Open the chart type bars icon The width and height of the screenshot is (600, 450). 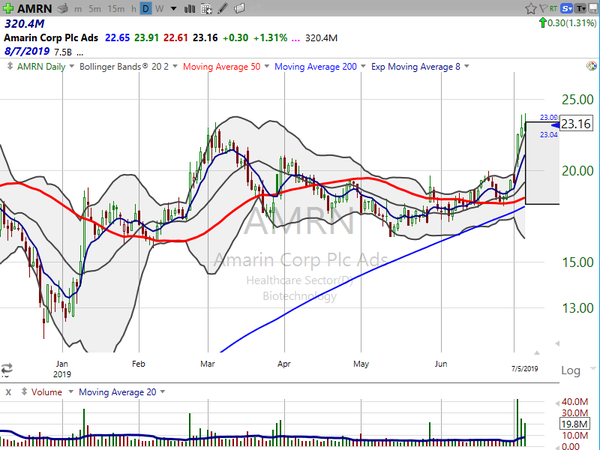(189, 8)
